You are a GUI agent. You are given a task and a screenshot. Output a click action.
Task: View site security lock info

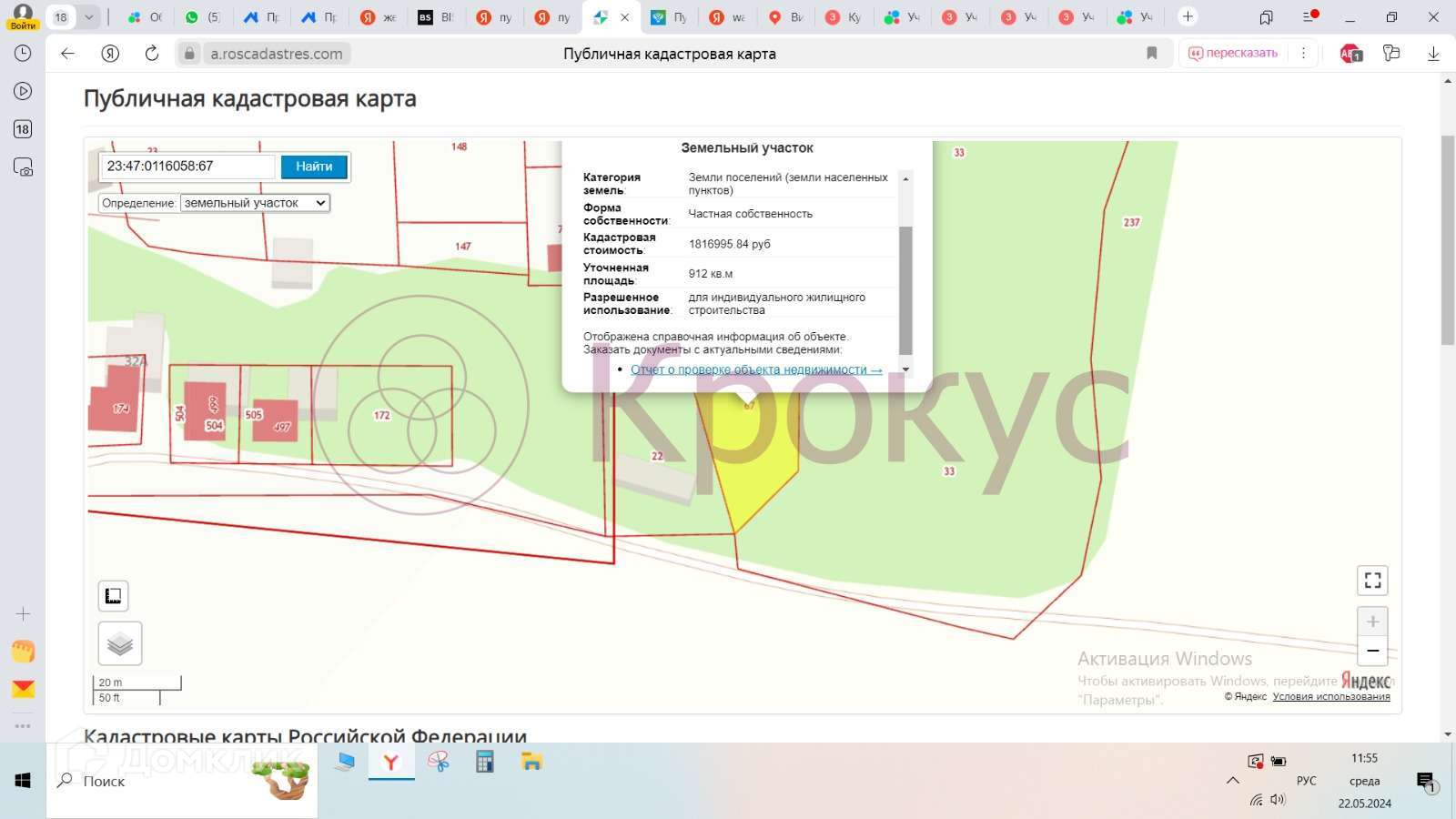(x=189, y=54)
